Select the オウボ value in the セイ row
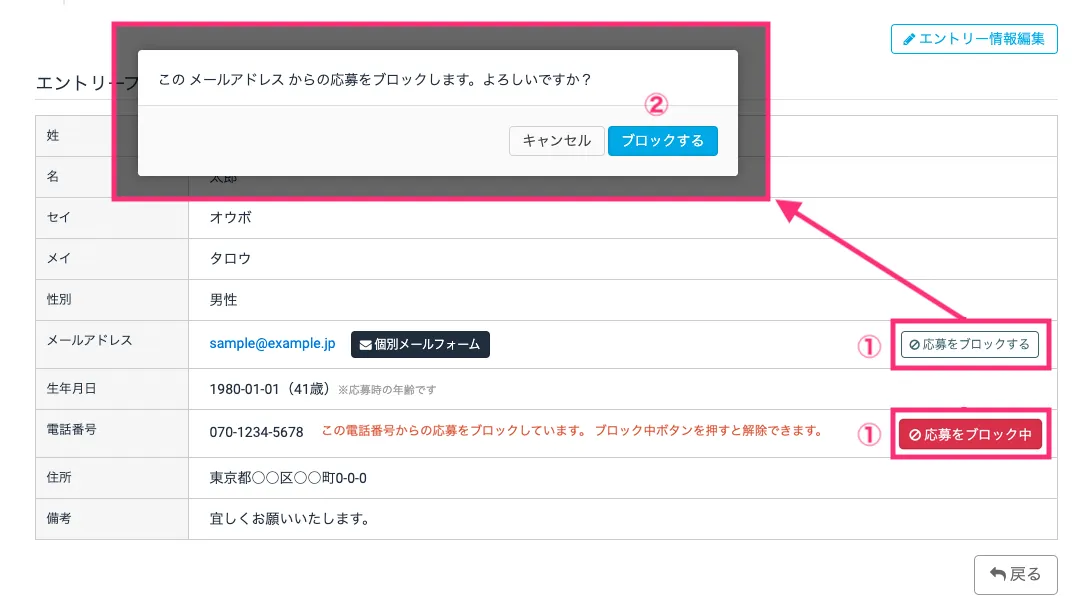 pos(230,217)
